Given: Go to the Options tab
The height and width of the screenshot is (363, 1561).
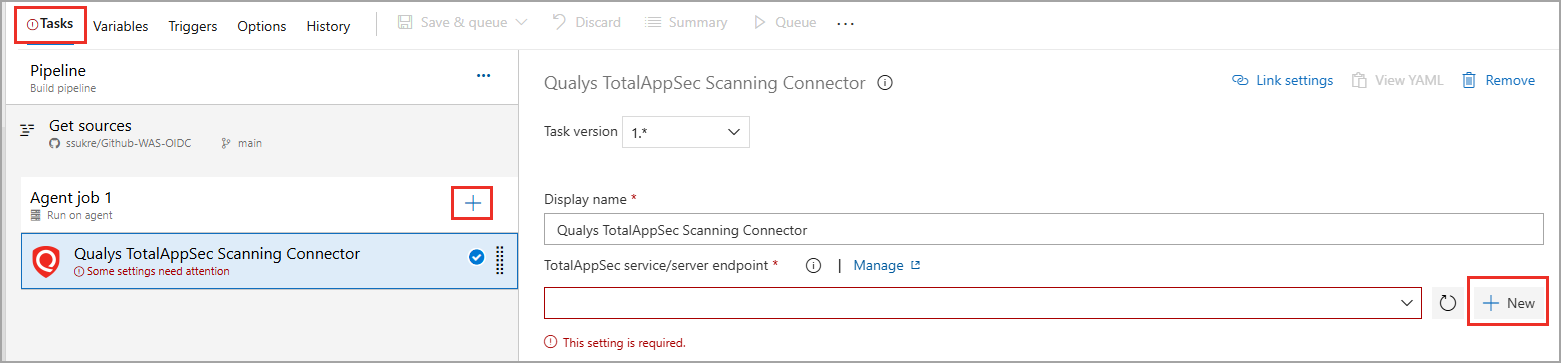Looking at the screenshot, I should point(262,26).
